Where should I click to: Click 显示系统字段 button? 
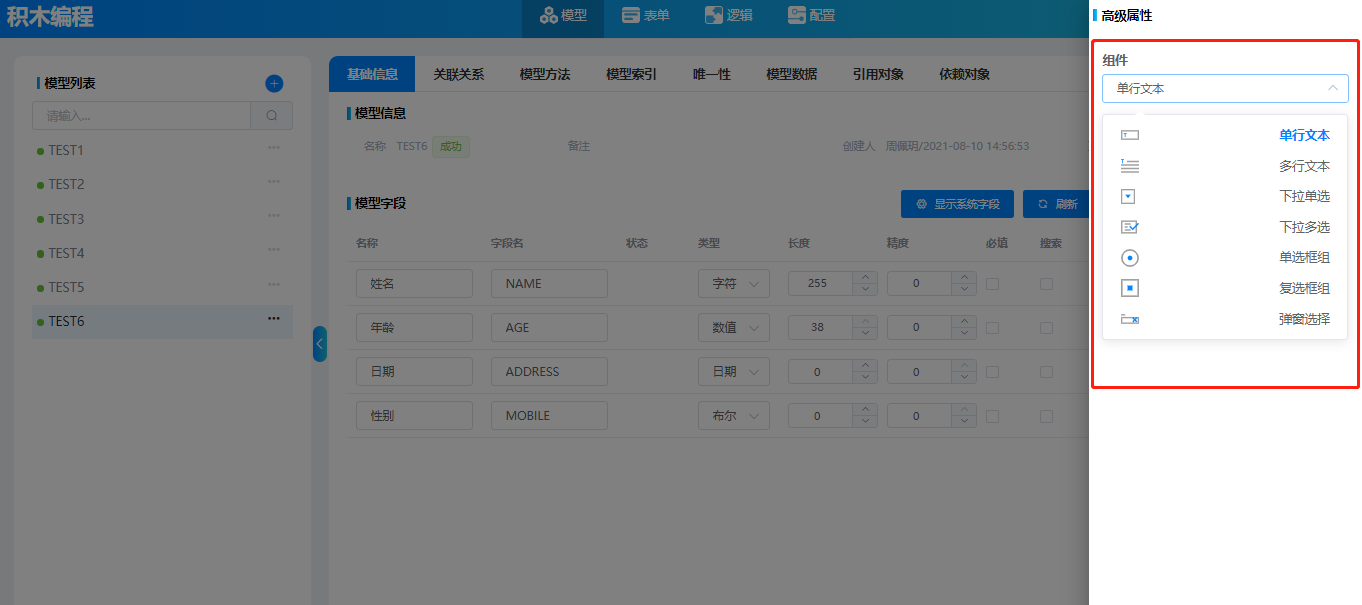[x=957, y=204]
